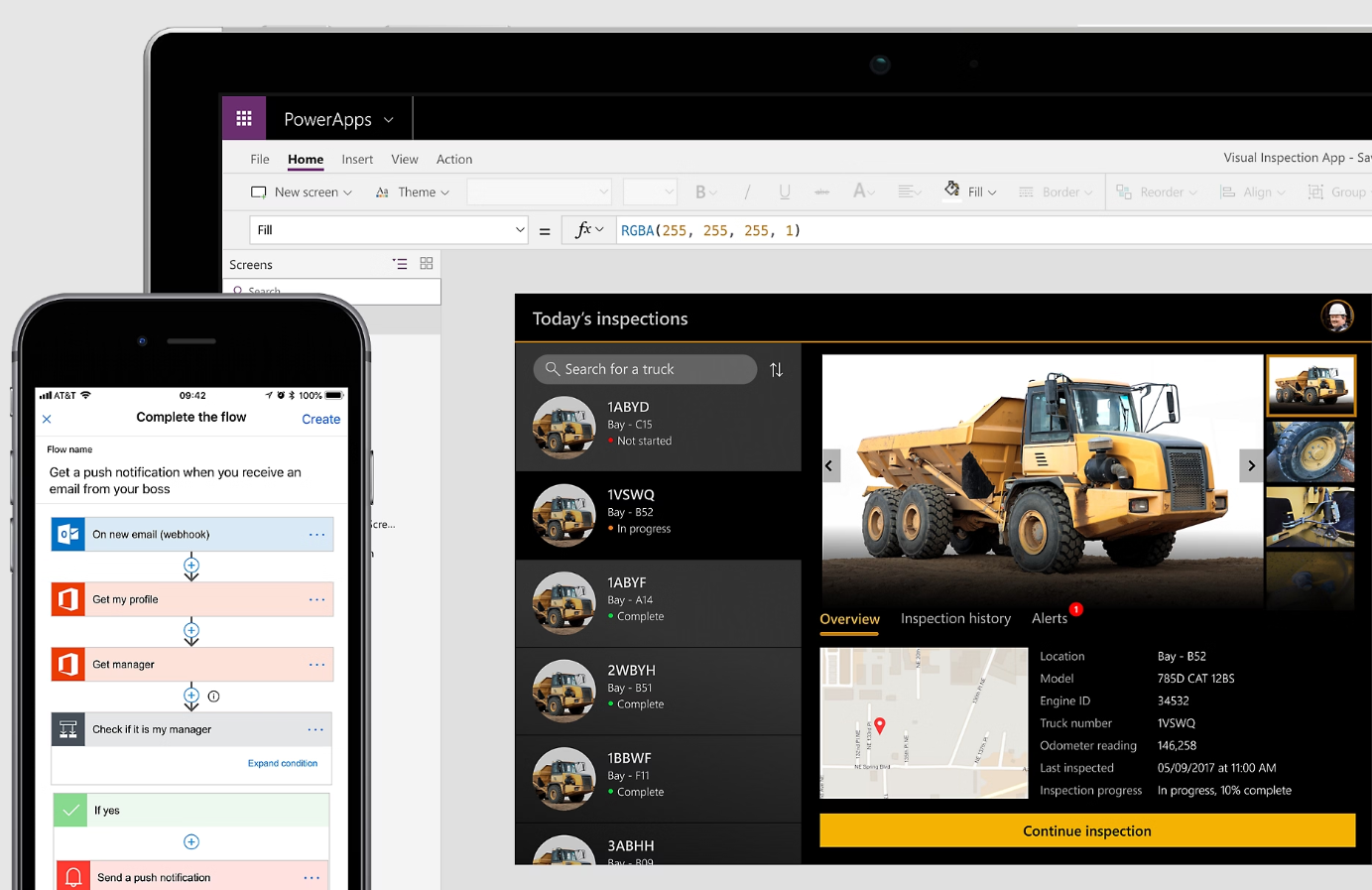1372x890 pixels.
Task: Select truck 1BBWF in the list
Action: [658, 779]
